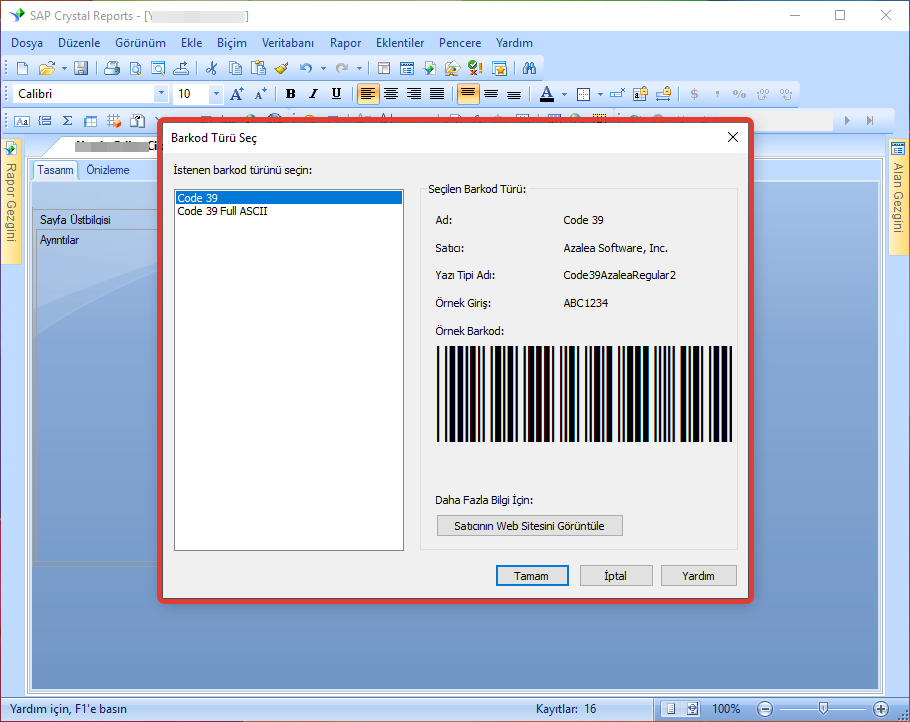Click the İptal button
910x722 pixels.
615,576
